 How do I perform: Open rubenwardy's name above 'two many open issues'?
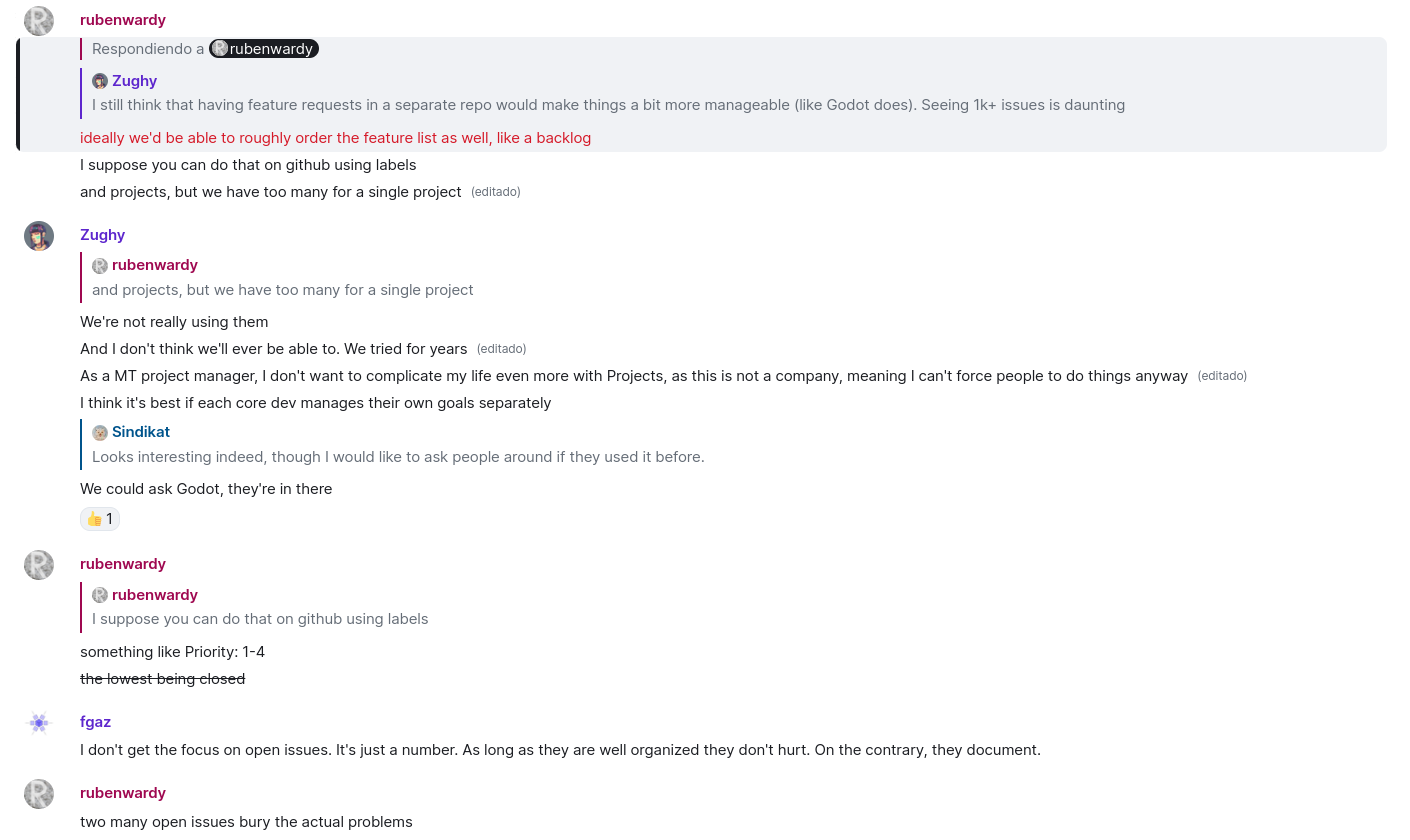[123, 793]
